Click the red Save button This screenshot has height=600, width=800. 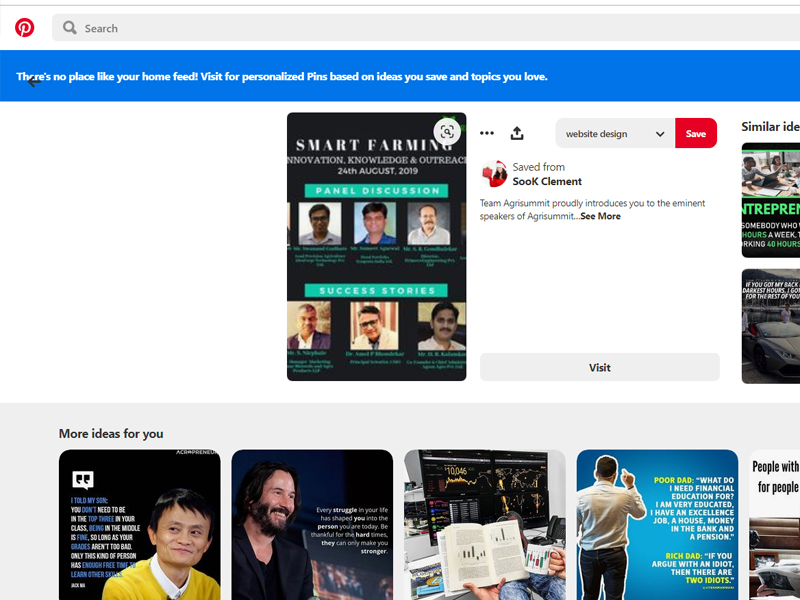click(696, 134)
